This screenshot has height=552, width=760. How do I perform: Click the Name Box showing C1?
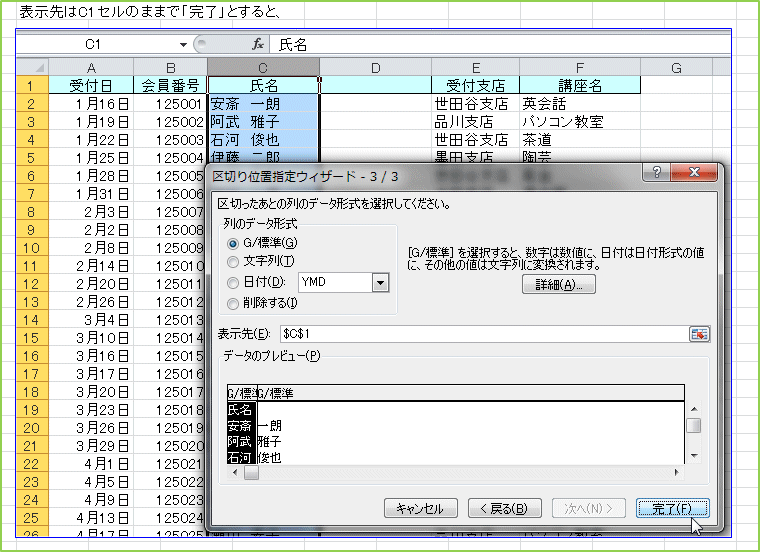(x=93, y=45)
